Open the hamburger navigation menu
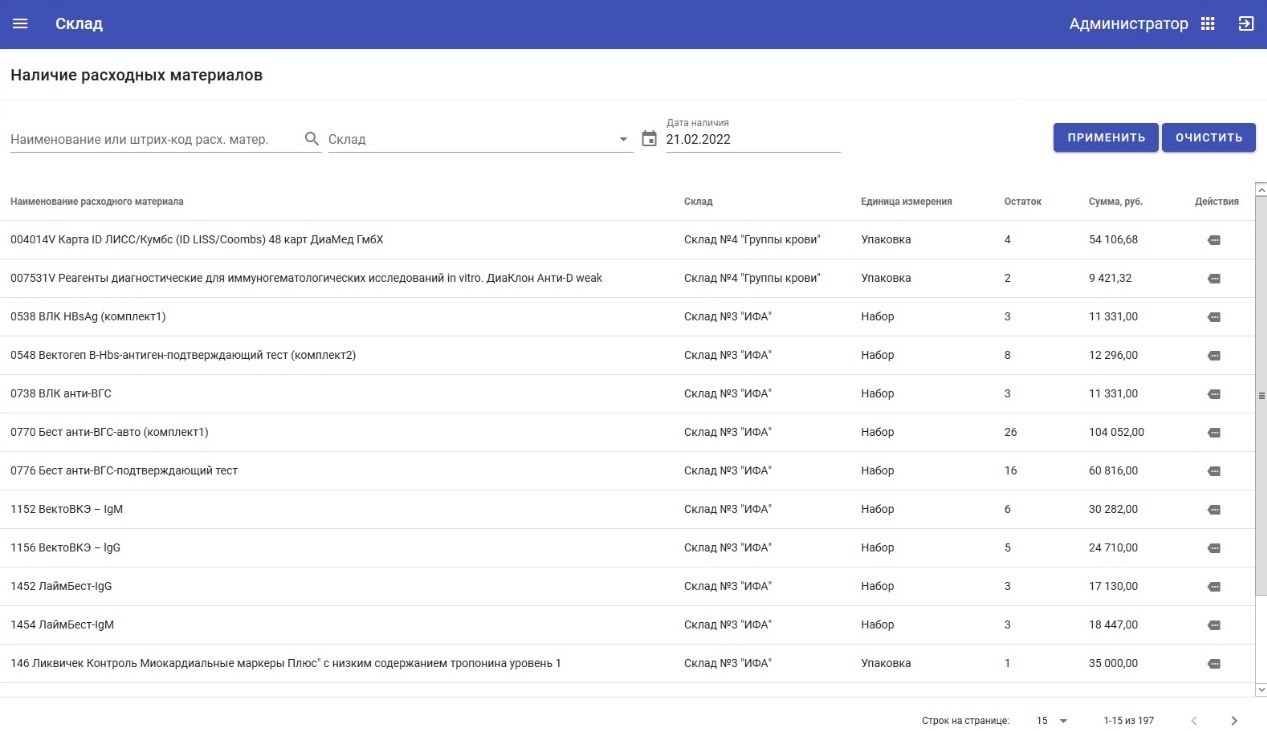The image size is (1267, 731). pos(20,24)
